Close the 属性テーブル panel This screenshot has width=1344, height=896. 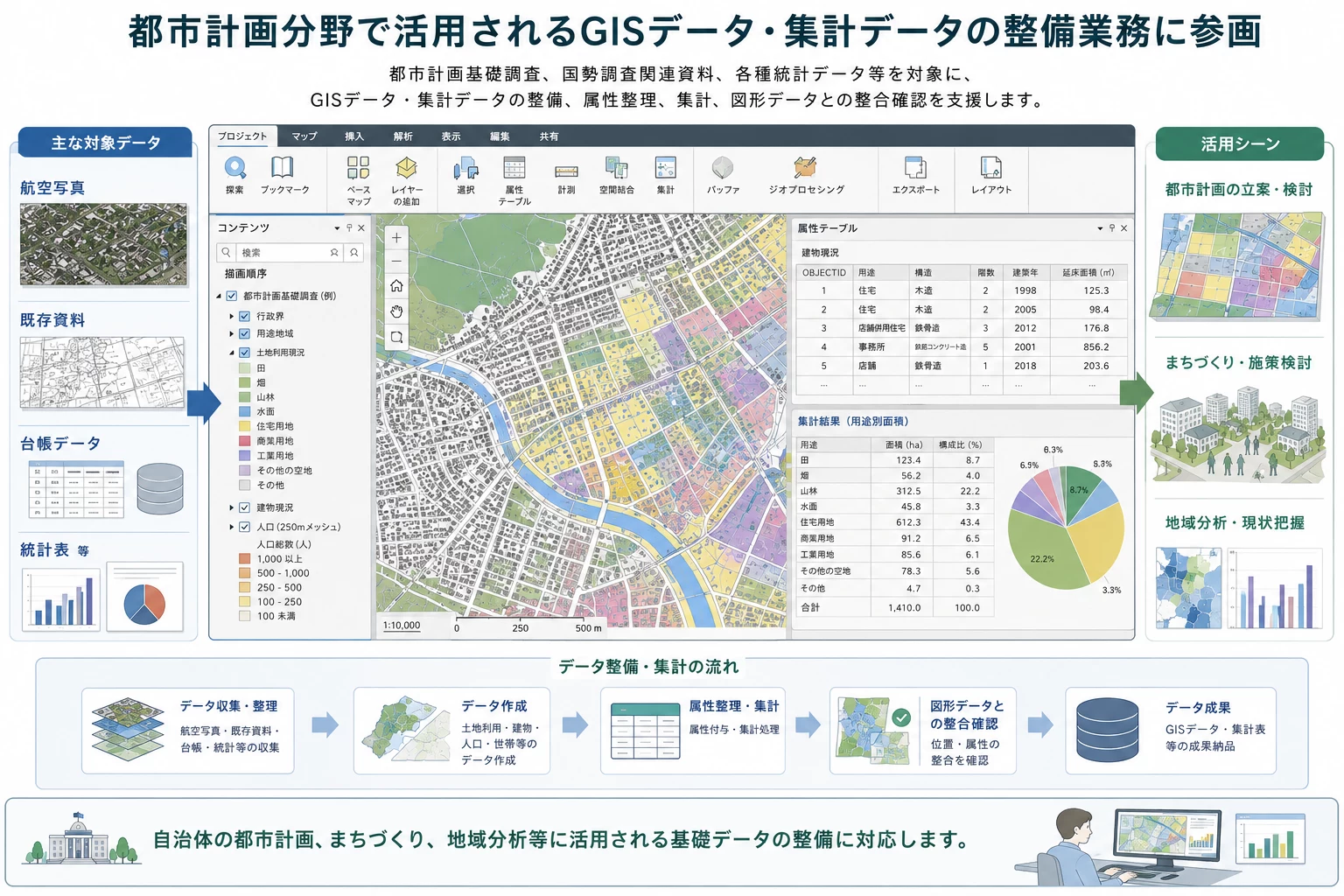1124,227
